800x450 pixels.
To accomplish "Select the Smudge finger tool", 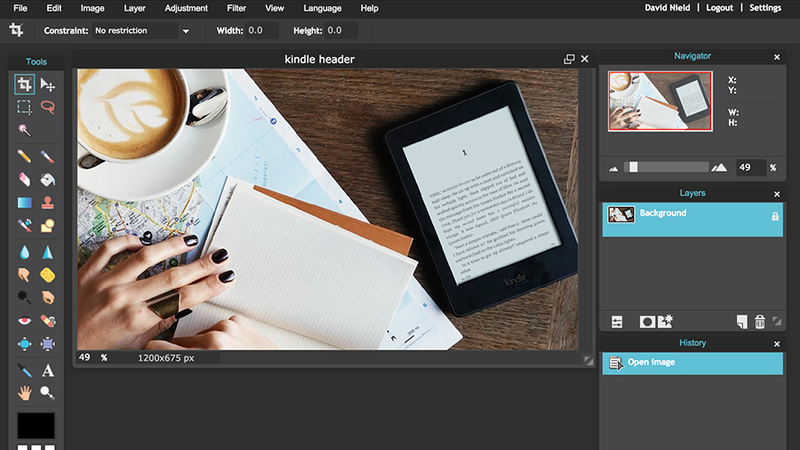I will (x=24, y=275).
